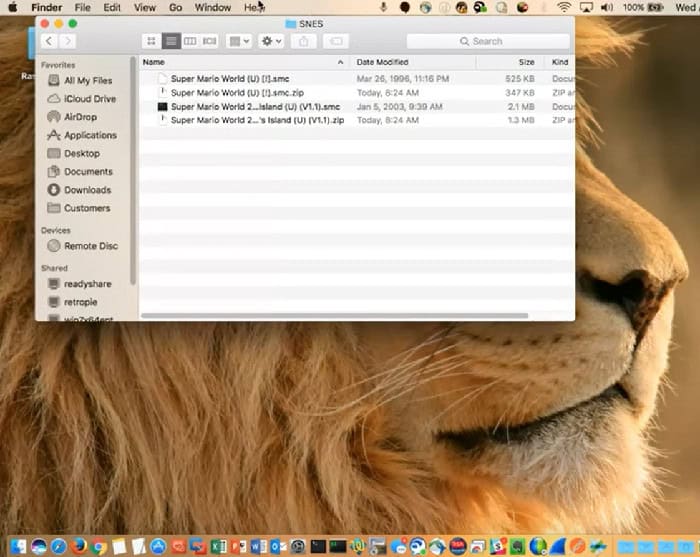The image size is (700, 557).
Task: Launch Slack from the Dock
Action: tap(498, 546)
